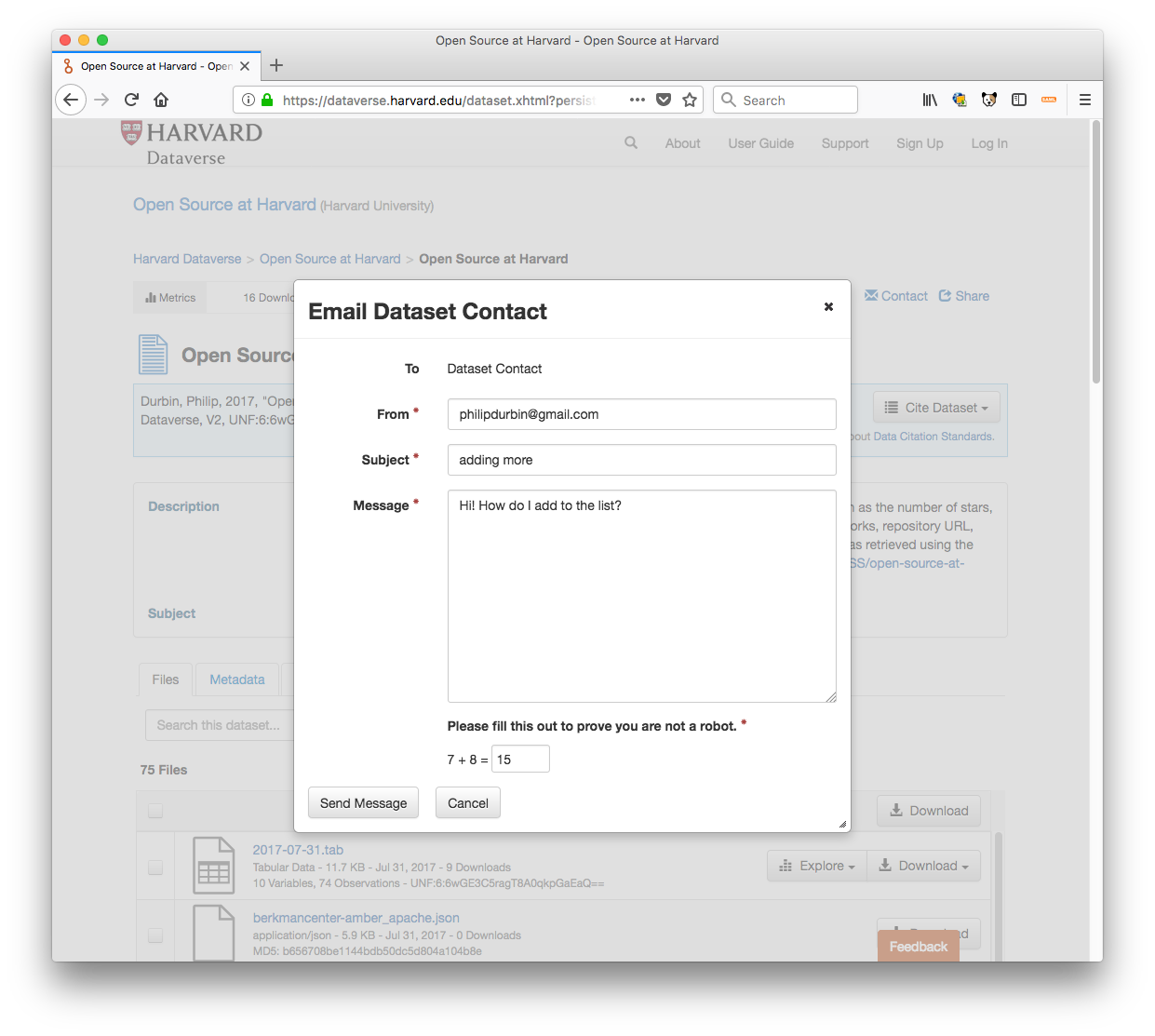Click the green secure padlock icon
This screenshot has height=1036, width=1155.
pos(267,100)
